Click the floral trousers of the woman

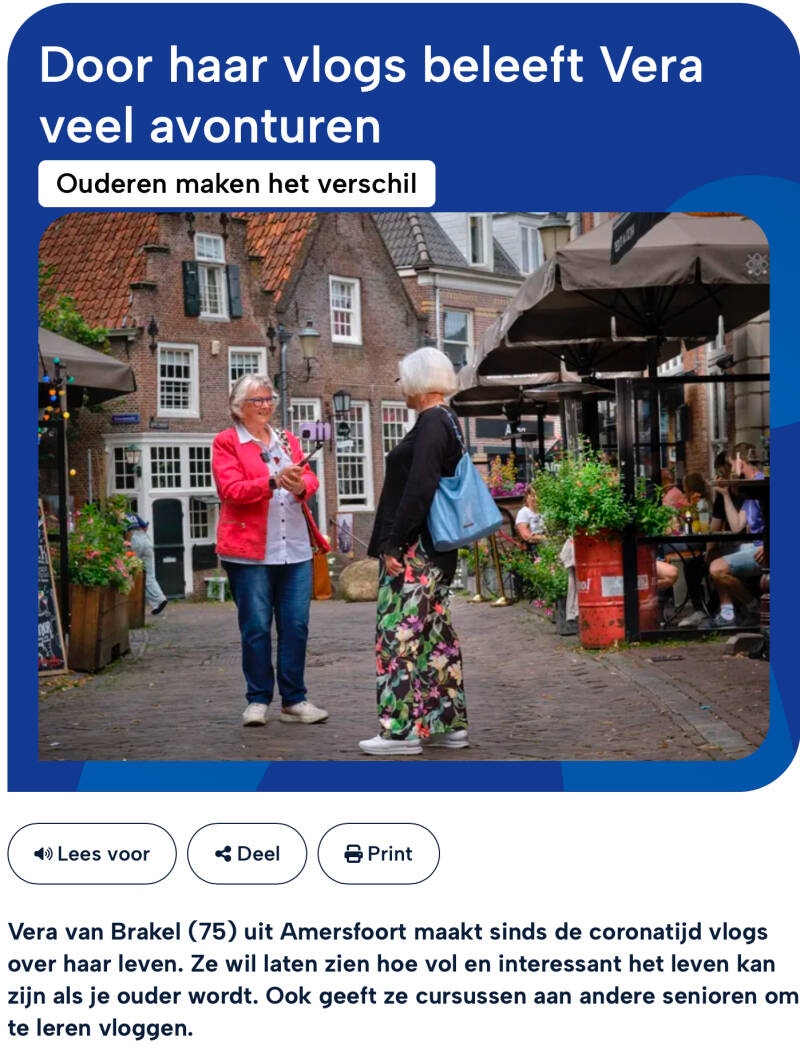click(x=420, y=641)
